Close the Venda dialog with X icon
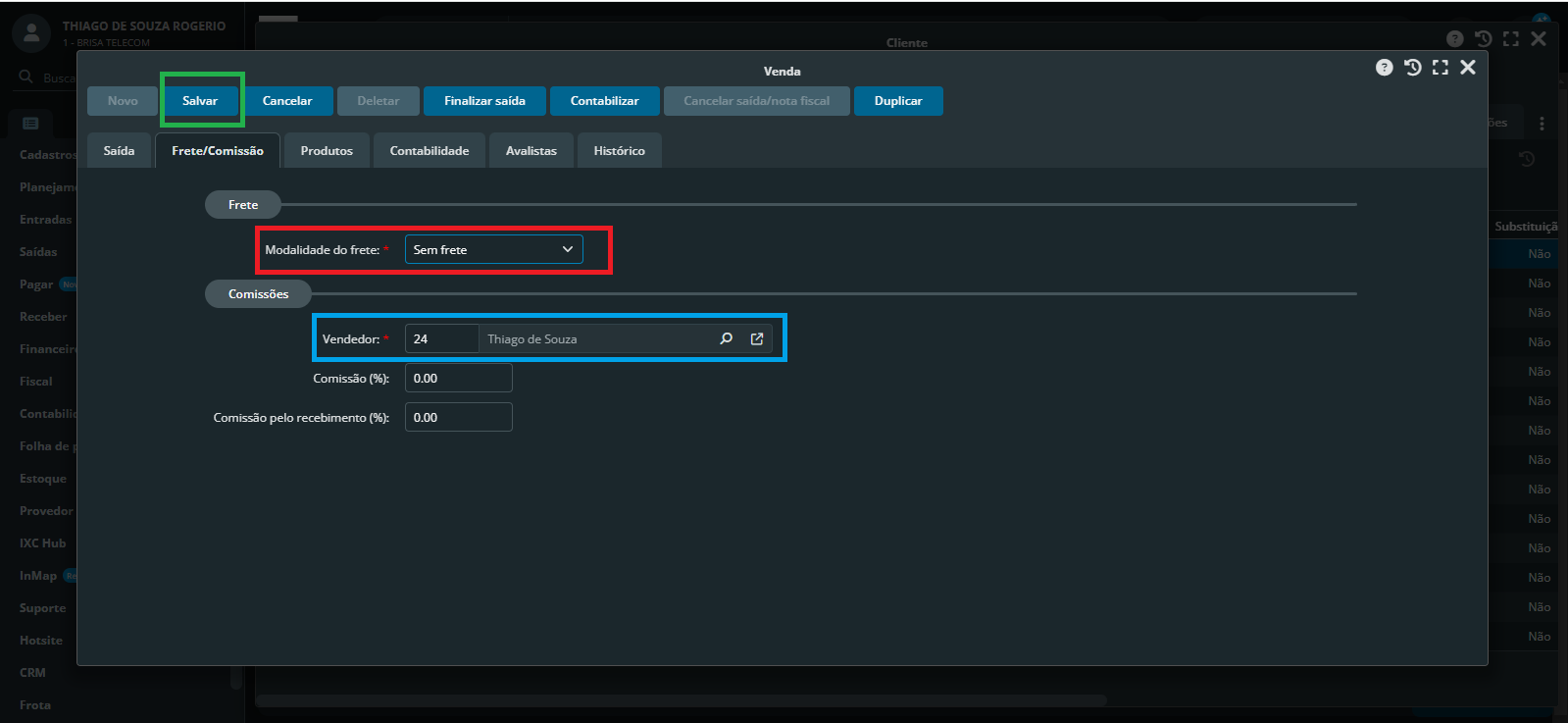This screenshot has height=723, width=1568. (x=1467, y=68)
